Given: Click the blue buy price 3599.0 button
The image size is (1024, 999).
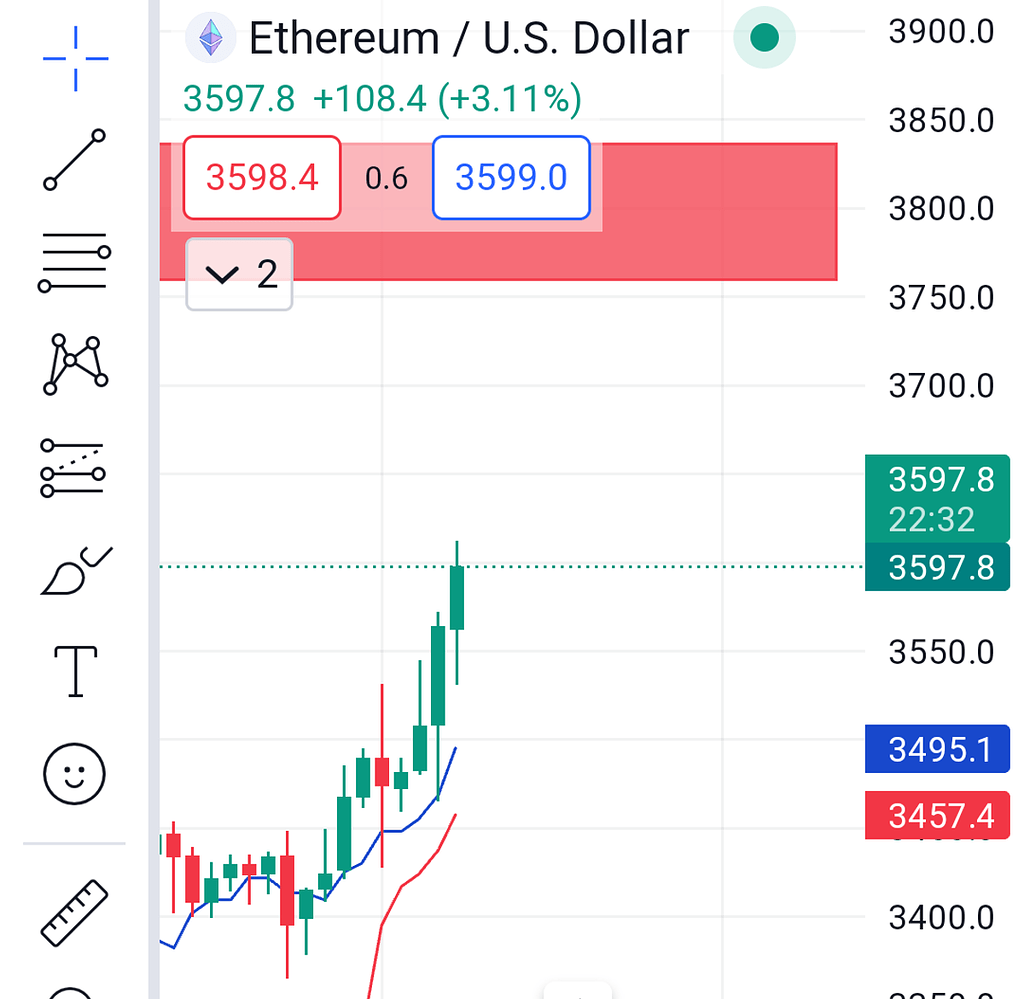Looking at the screenshot, I should point(510,178).
